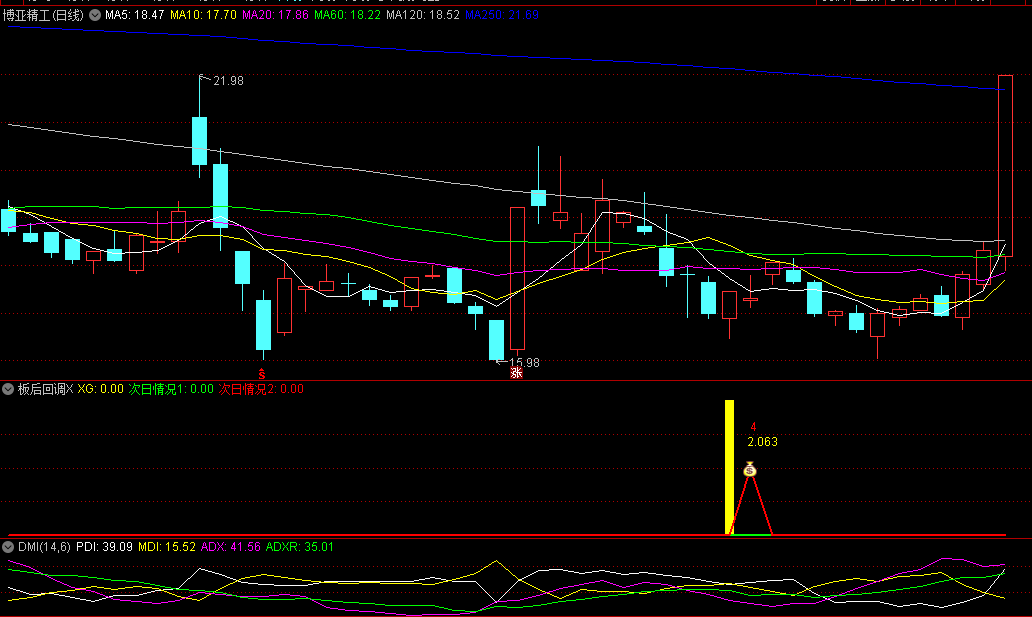Click the MA60: 18.22 label
Screen dimensions: 1032x617
pyautogui.click(x=348, y=14)
